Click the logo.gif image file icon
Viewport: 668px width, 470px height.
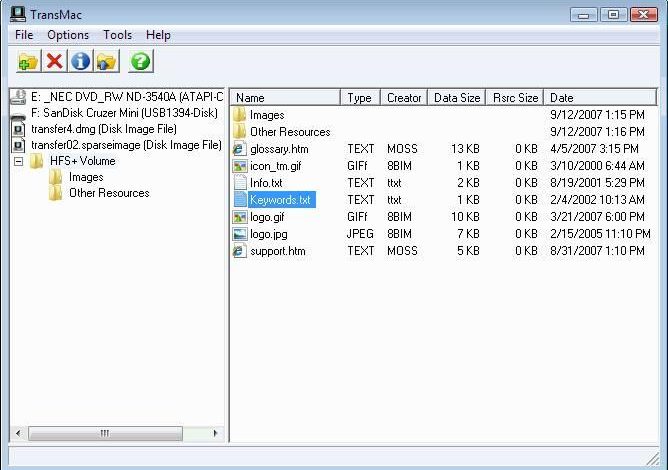(239, 217)
